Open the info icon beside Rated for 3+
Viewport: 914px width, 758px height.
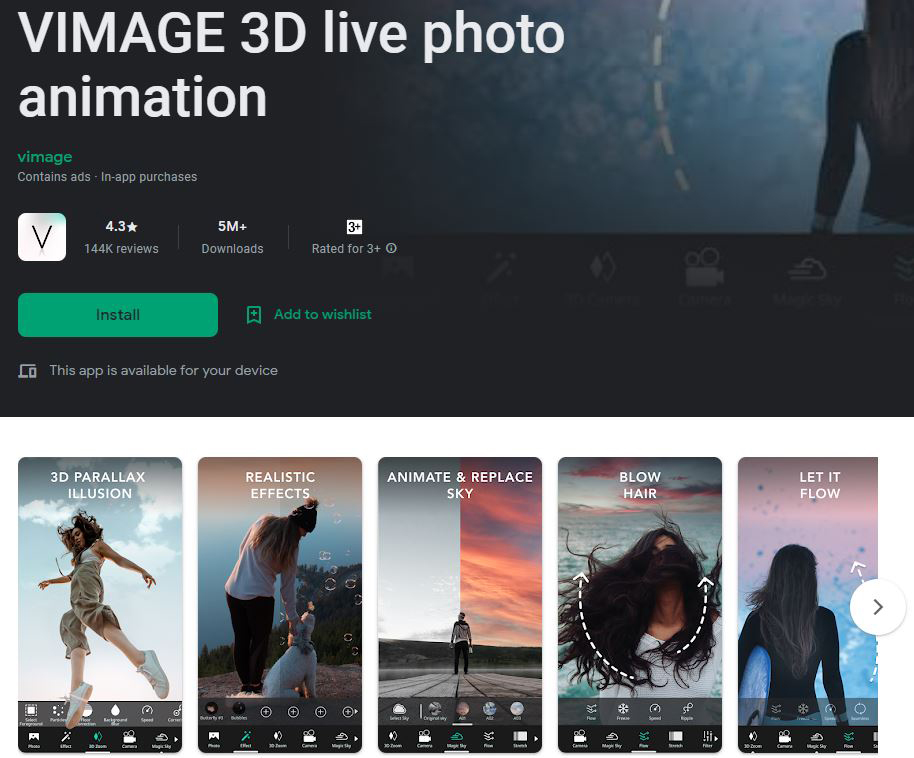(391, 248)
